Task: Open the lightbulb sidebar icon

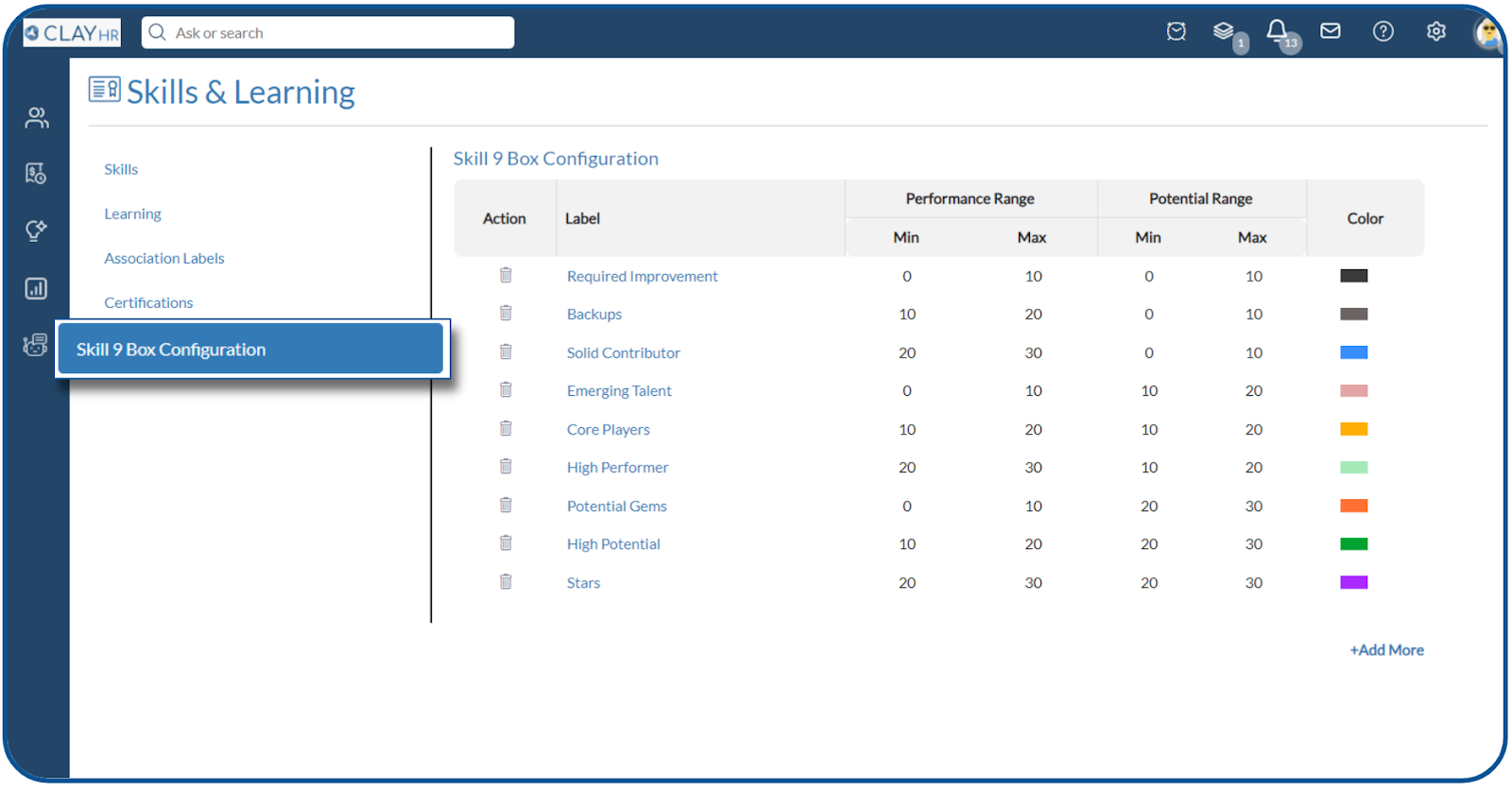Action: tap(36, 231)
